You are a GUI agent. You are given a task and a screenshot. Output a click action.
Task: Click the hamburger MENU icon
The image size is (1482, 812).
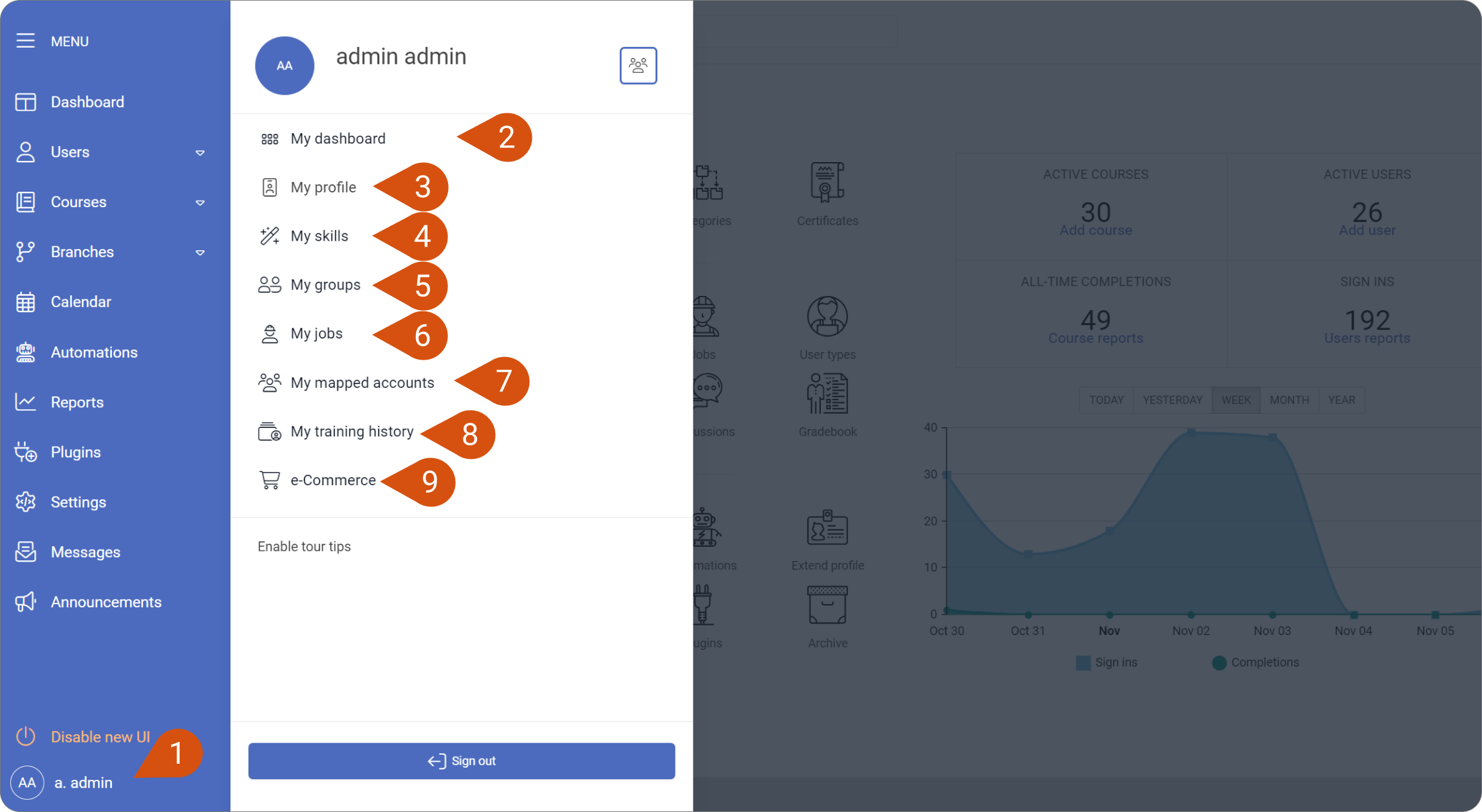tap(26, 41)
